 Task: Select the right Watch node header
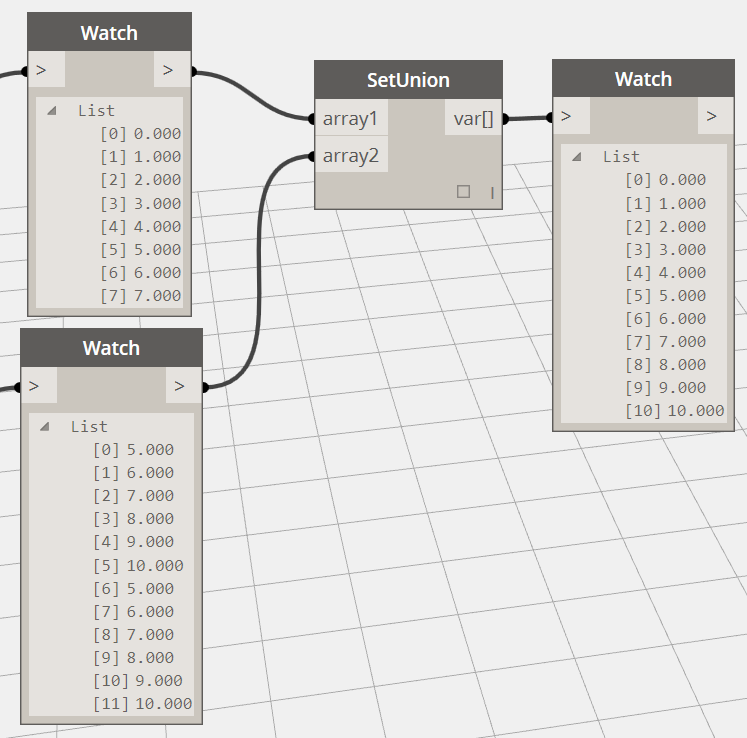[x=644, y=79]
